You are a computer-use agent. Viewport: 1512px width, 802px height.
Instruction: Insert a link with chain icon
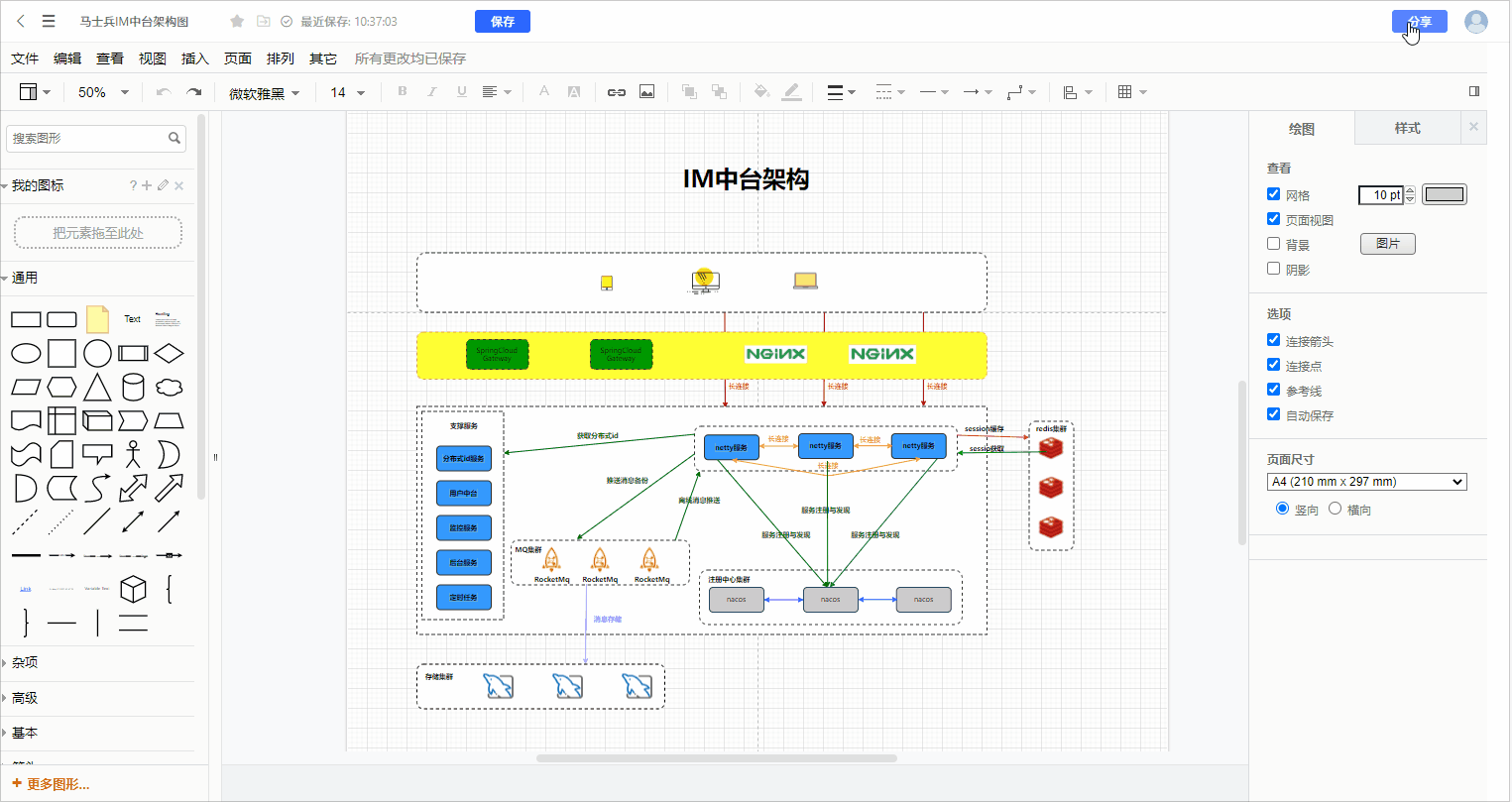click(x=617, y=92)
